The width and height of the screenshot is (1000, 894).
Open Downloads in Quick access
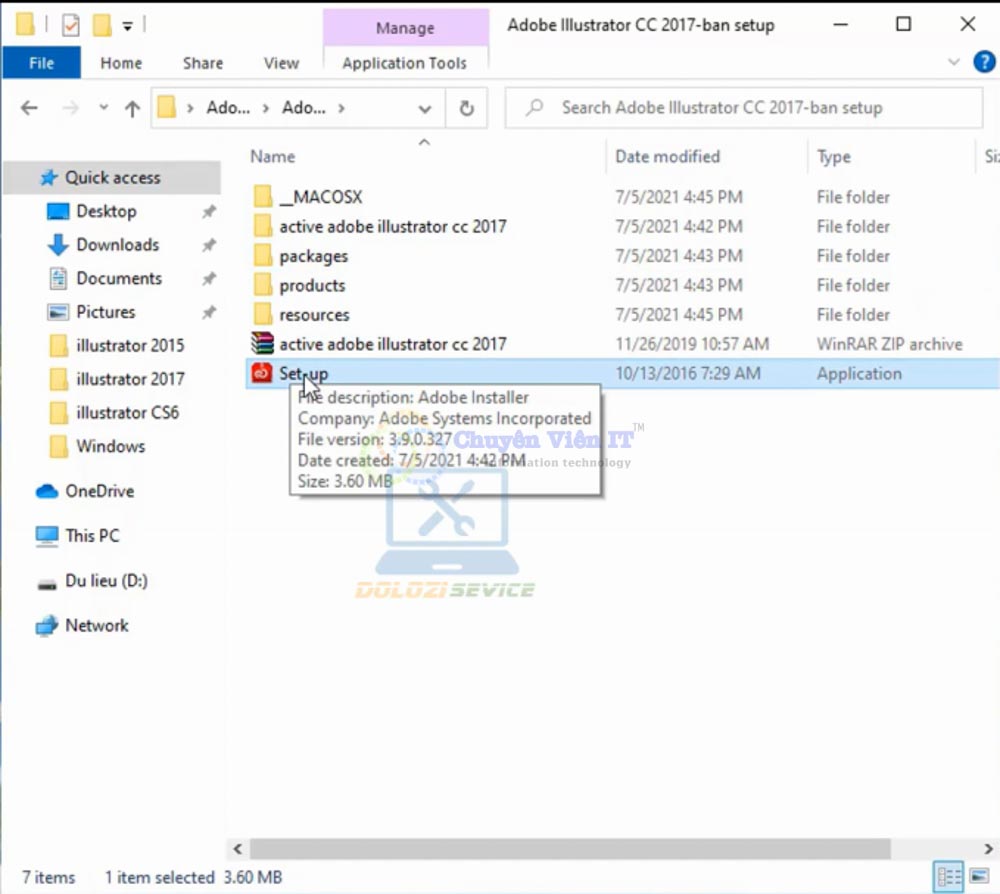coord(117,245)
